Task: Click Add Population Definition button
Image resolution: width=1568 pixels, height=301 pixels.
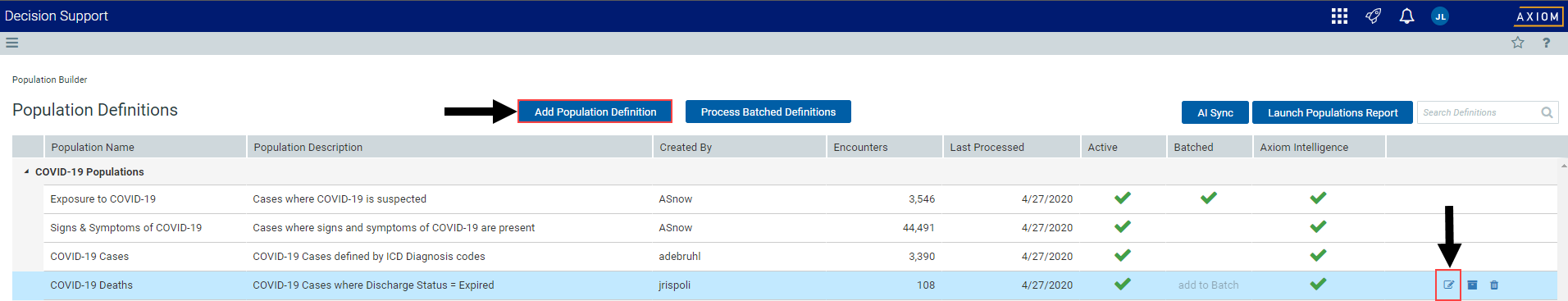Action: point(595,112)
